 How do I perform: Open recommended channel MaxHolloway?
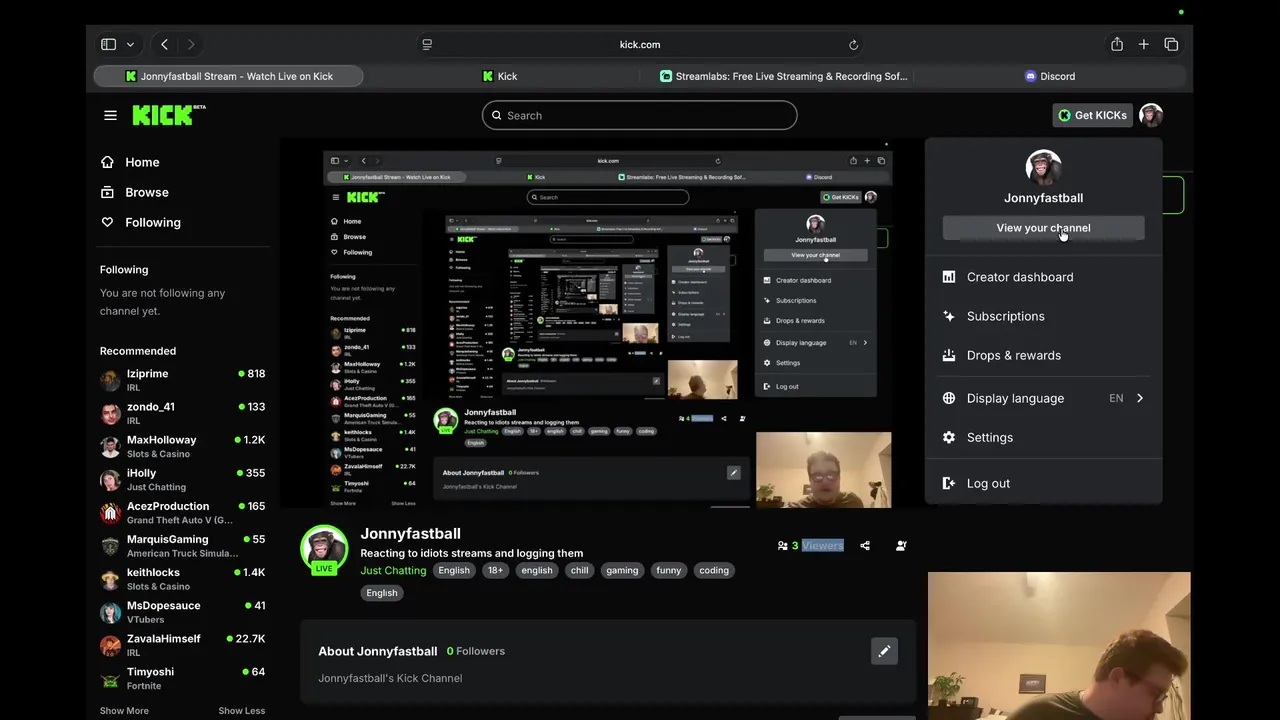click(182, 446)
